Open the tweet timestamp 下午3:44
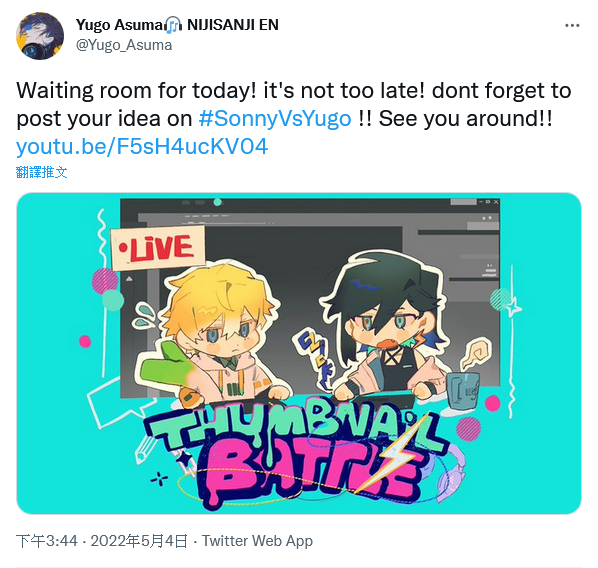598x568 pixels. point(47,541)
